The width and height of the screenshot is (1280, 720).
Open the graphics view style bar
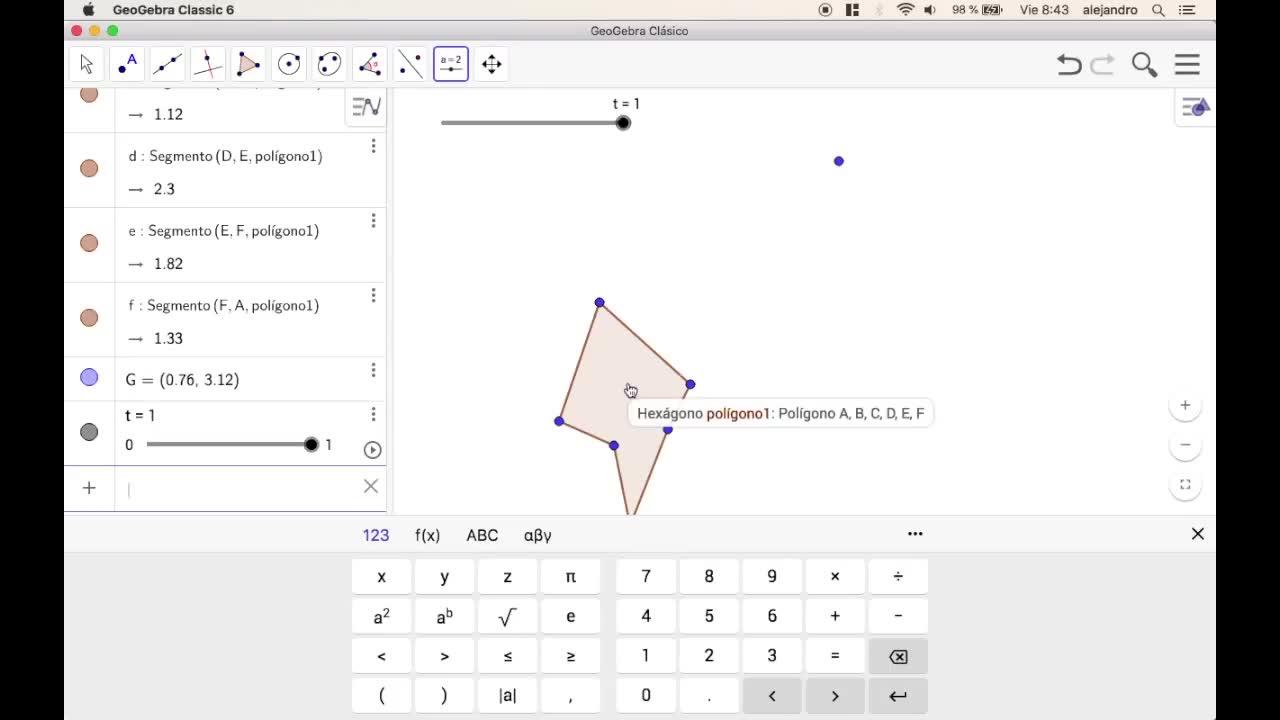click(1196, 107)
